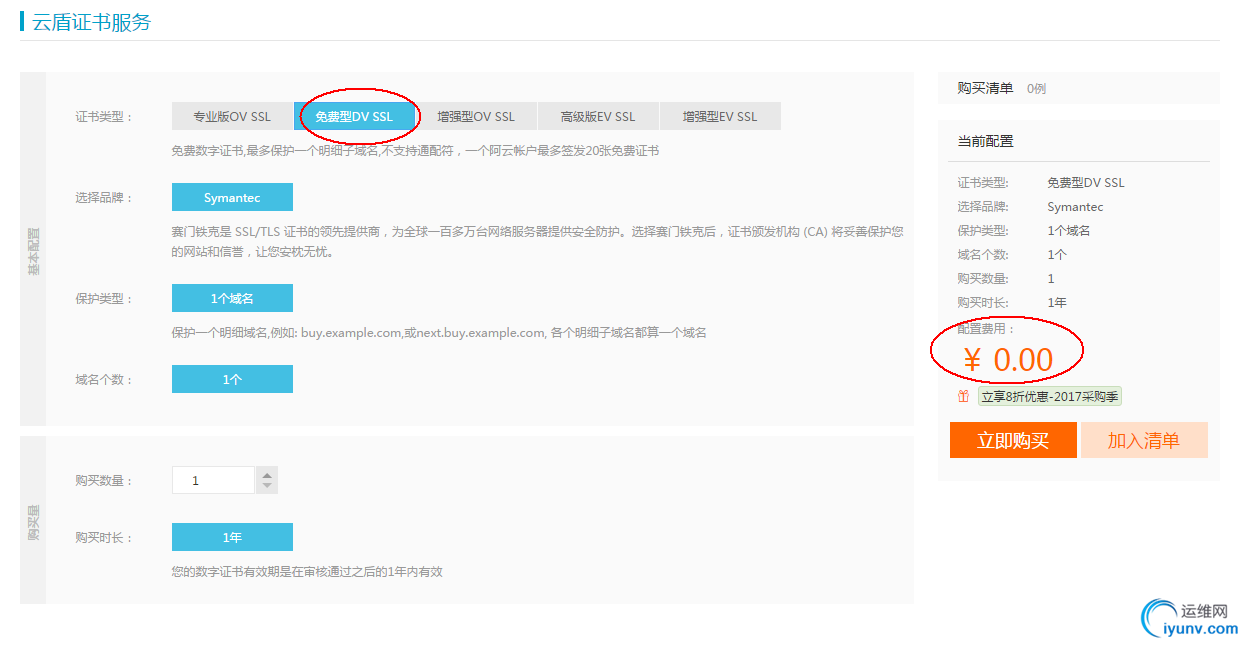Click 当前配置 section heading
The height and width of the screenshot is (645, 1244).
click(985, 141)
